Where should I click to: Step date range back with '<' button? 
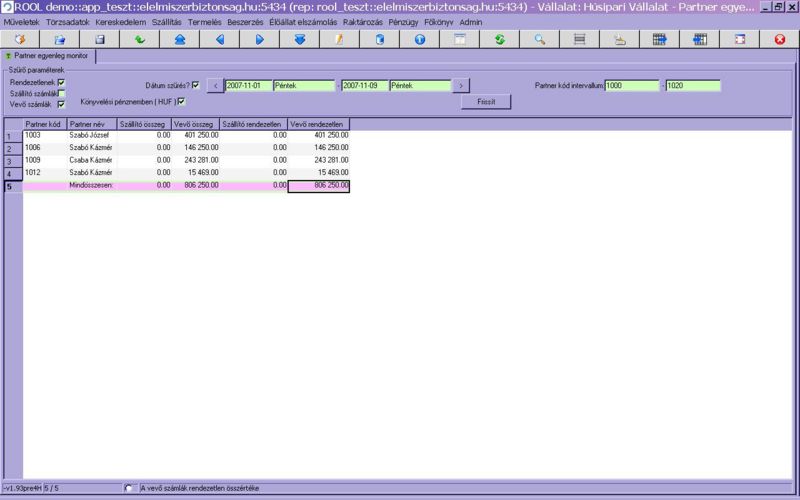pos(214,86)
